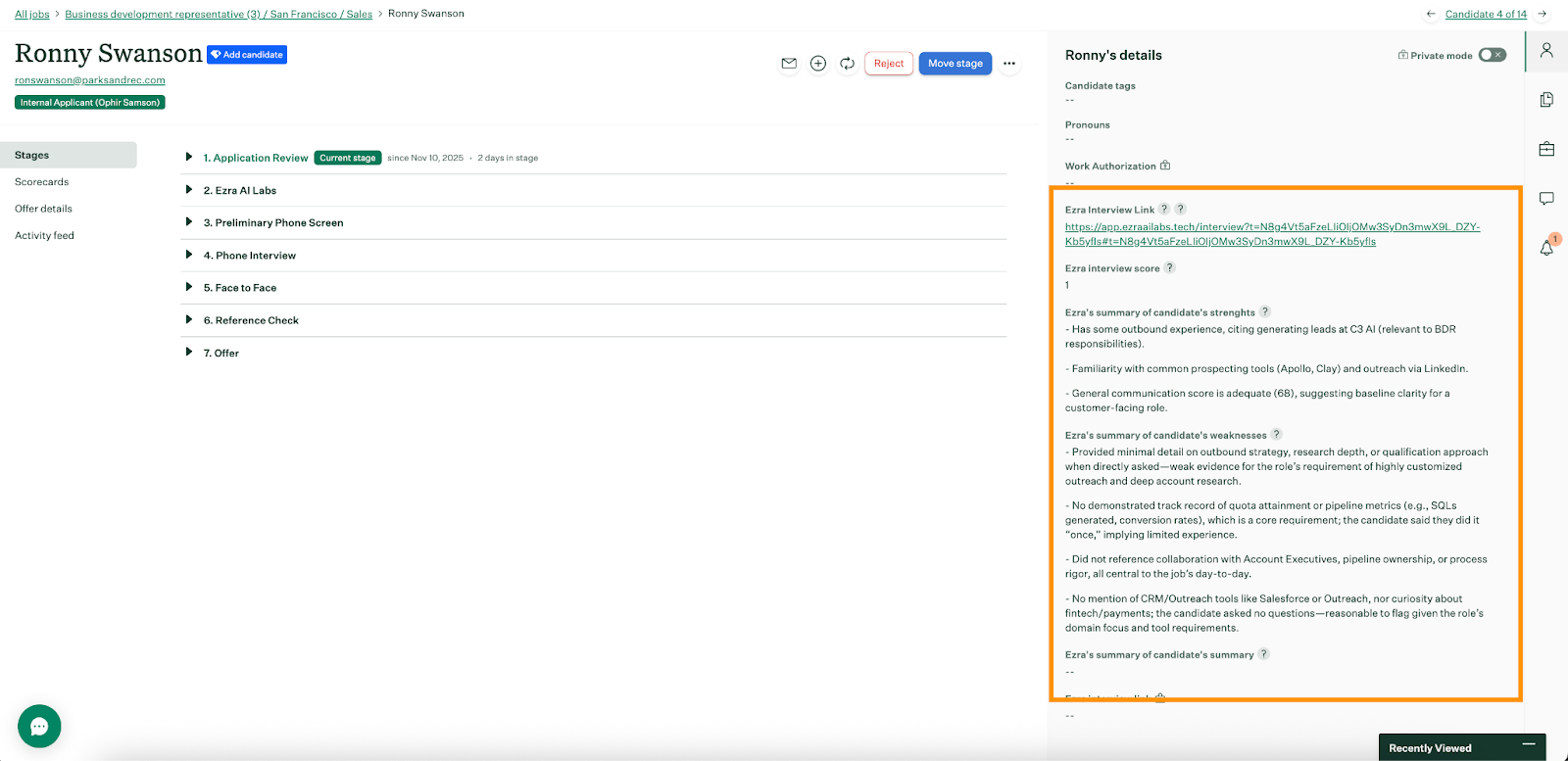1568x761 pixels.
Task: Open the documents icon in right sidebar
Action: pos(1546,100)
